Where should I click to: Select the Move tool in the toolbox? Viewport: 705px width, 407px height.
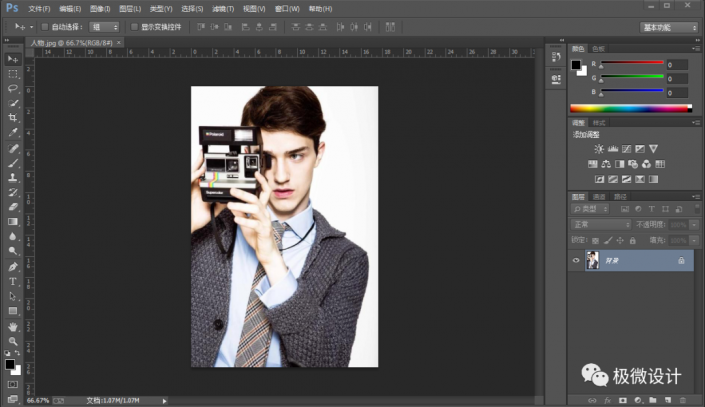(13, 59)
